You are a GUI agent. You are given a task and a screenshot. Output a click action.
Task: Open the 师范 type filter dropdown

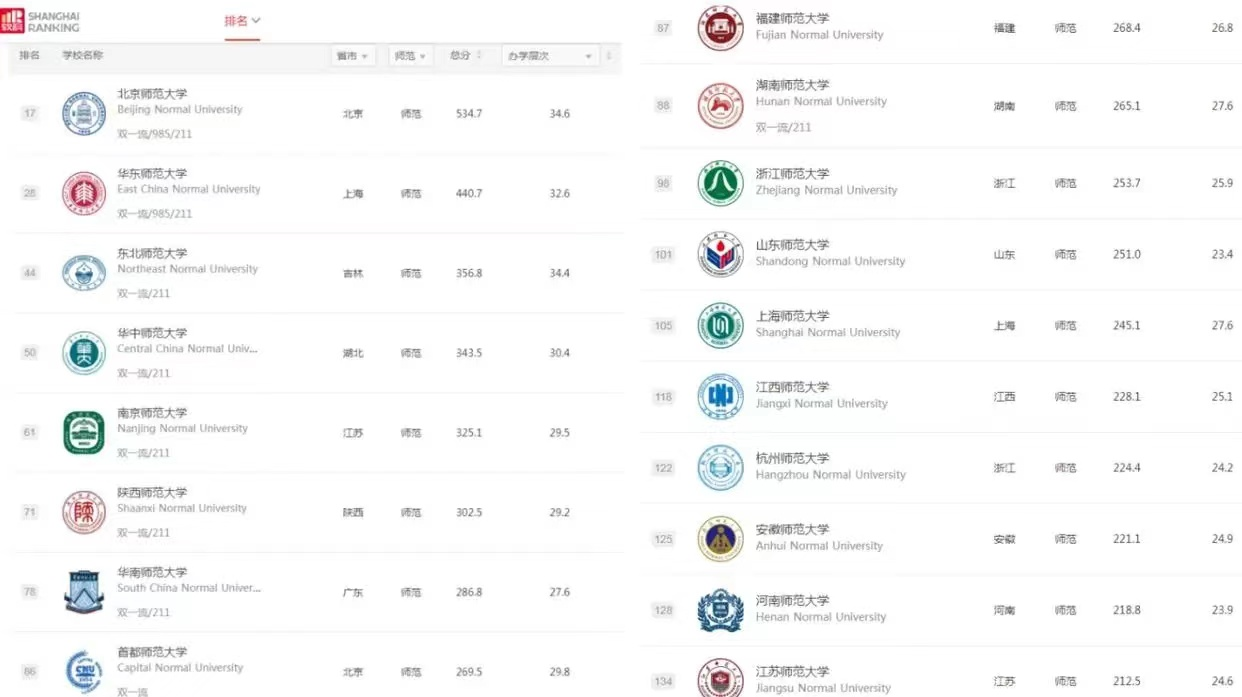[410, 56]
